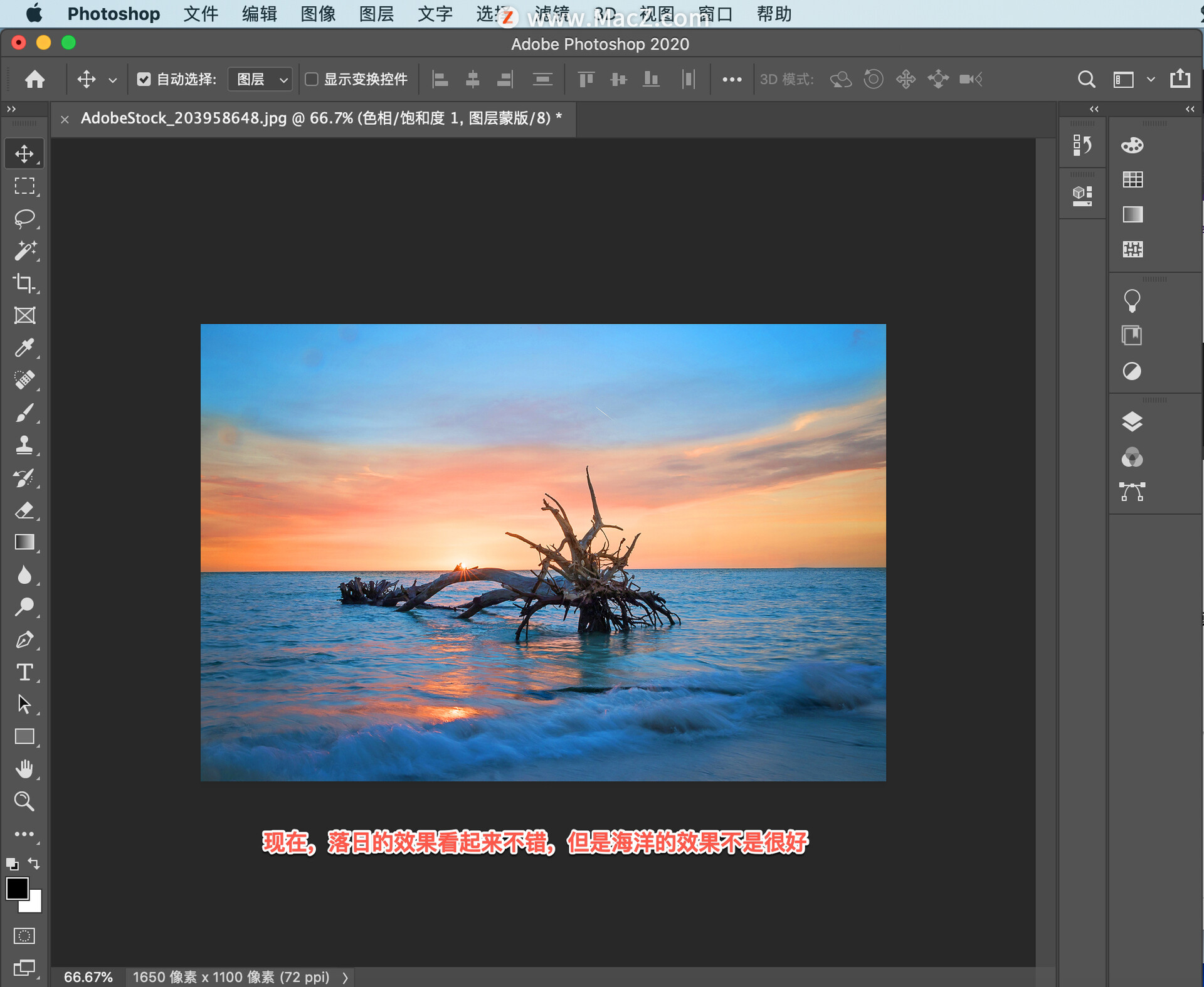Select the Horizontal Type tool
1204x987 pixels.
[24, 672]
